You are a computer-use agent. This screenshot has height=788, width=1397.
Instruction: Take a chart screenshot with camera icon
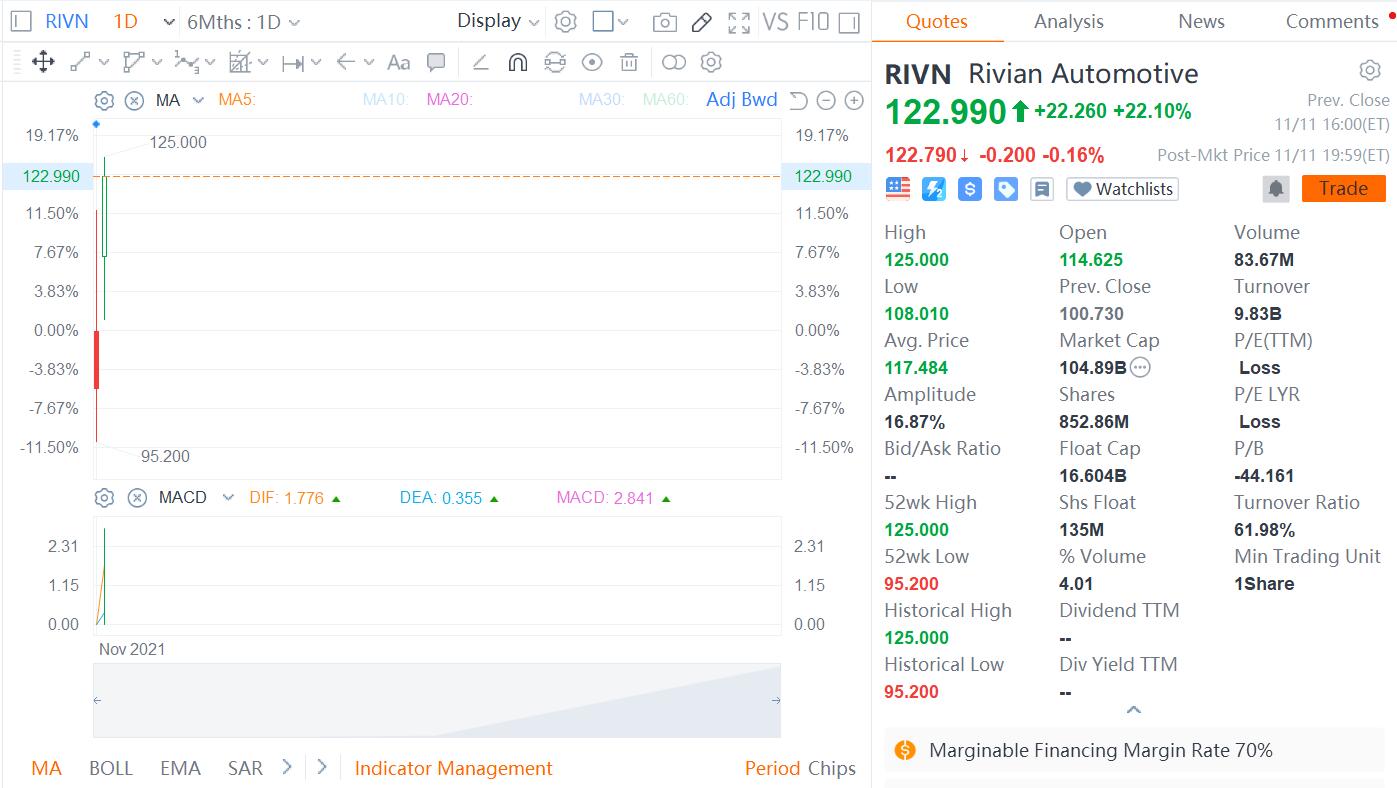[x=663, y=22]
